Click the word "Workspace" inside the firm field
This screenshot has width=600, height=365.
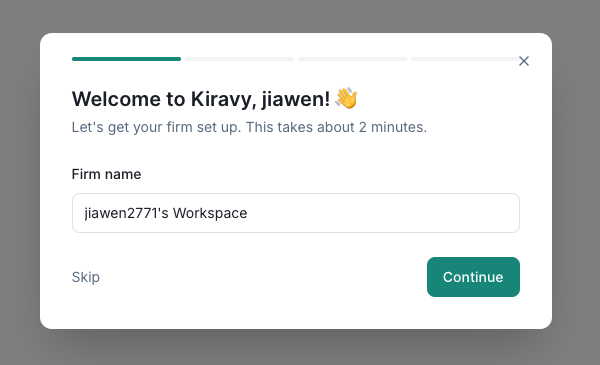(x=210, y=213)
